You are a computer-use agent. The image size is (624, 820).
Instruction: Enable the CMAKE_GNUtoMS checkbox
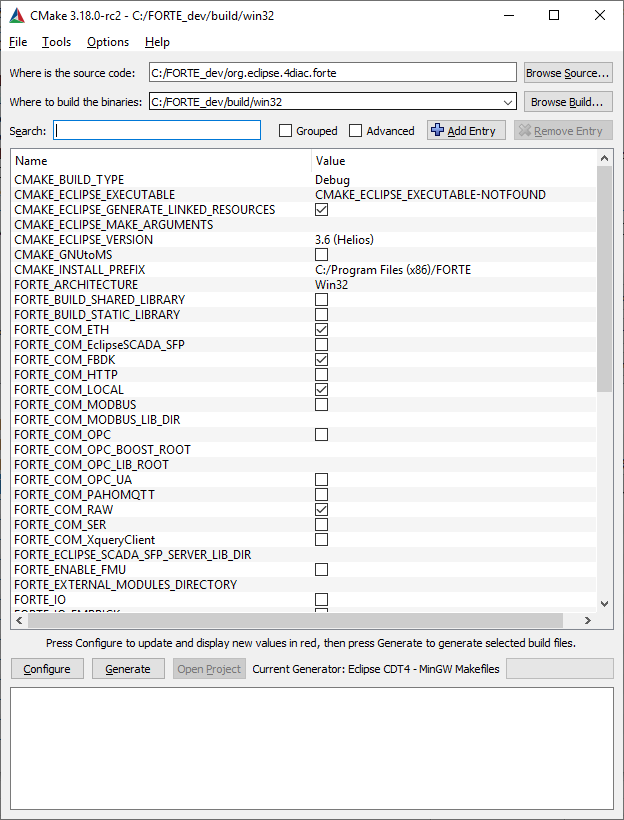(322, 255)
